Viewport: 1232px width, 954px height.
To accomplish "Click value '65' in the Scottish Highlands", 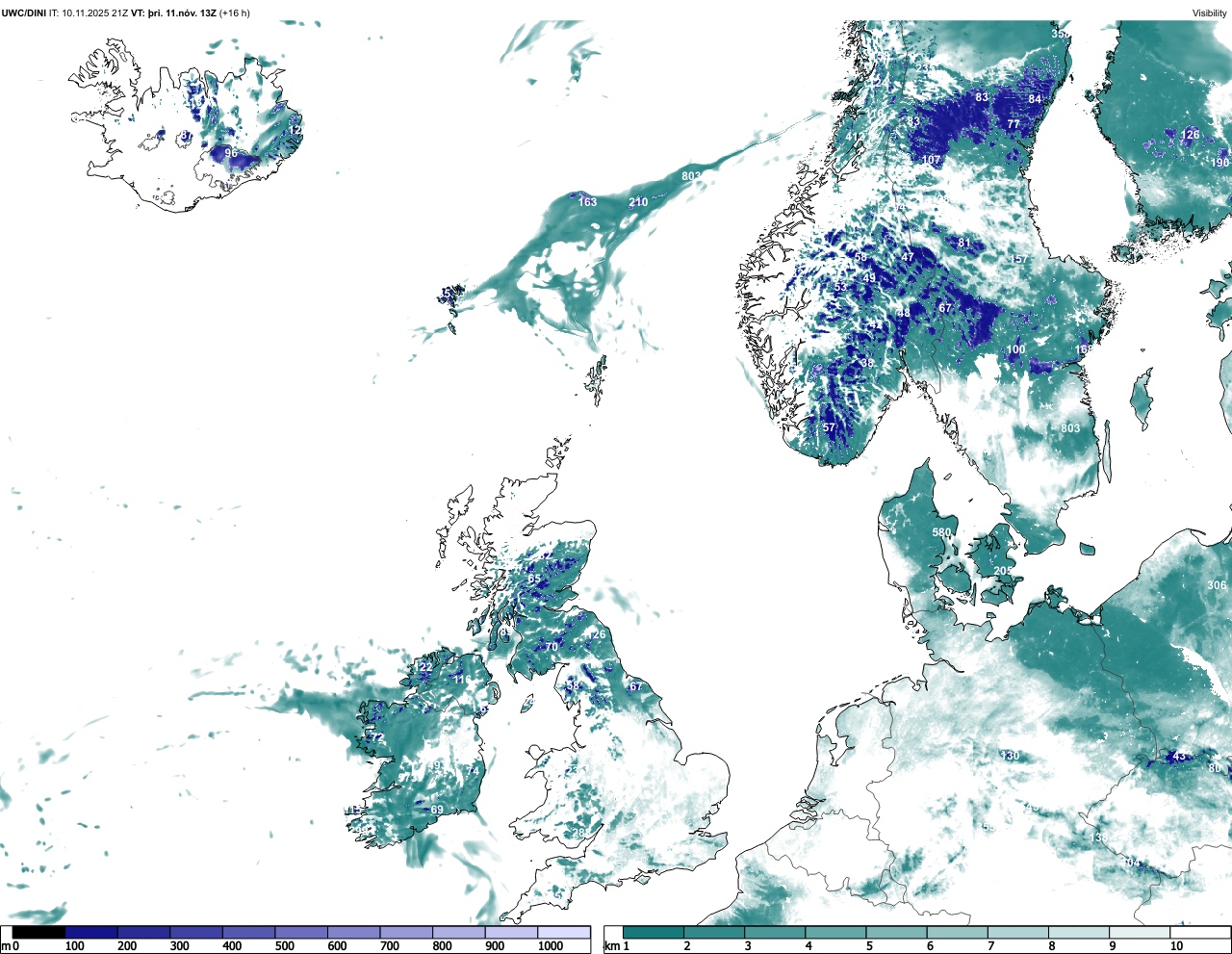I will coord(534,580).
